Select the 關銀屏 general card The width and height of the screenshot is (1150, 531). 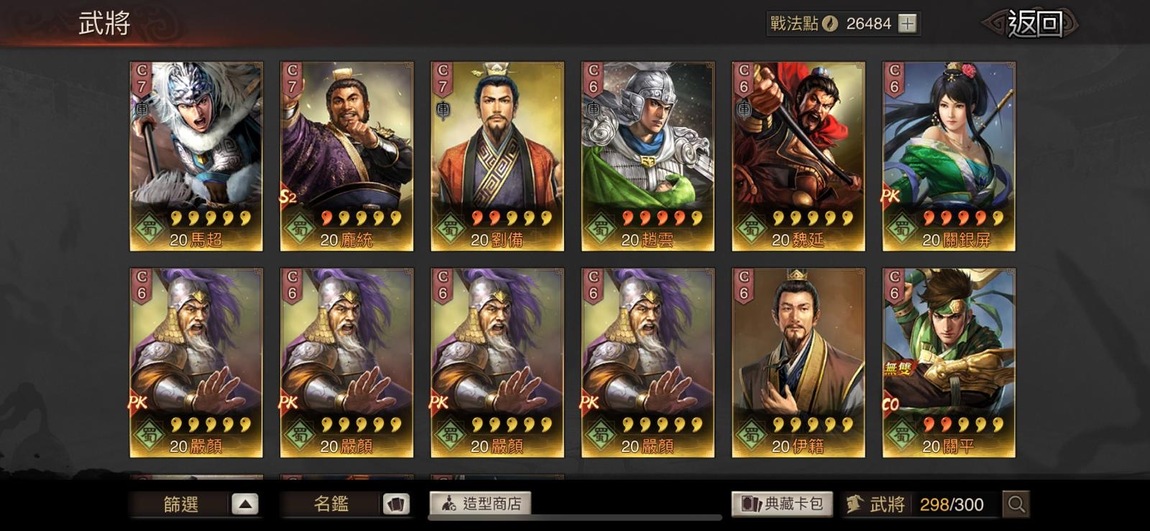(949, 156)
